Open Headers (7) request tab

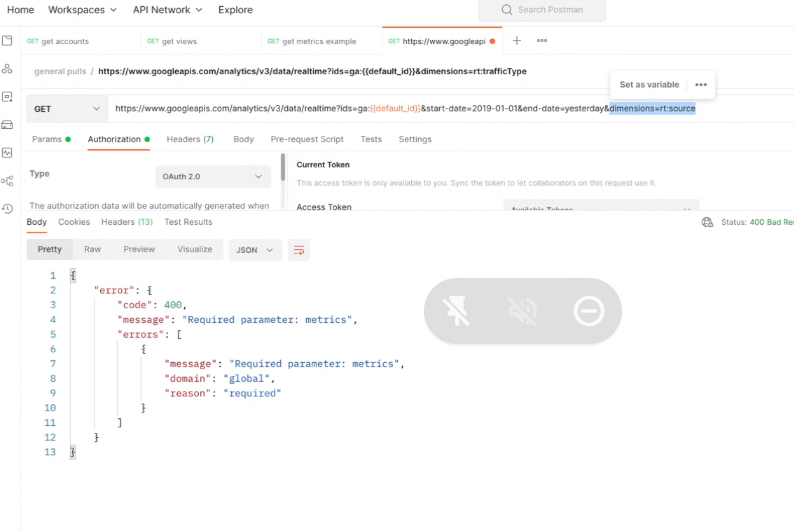(190, 139)
